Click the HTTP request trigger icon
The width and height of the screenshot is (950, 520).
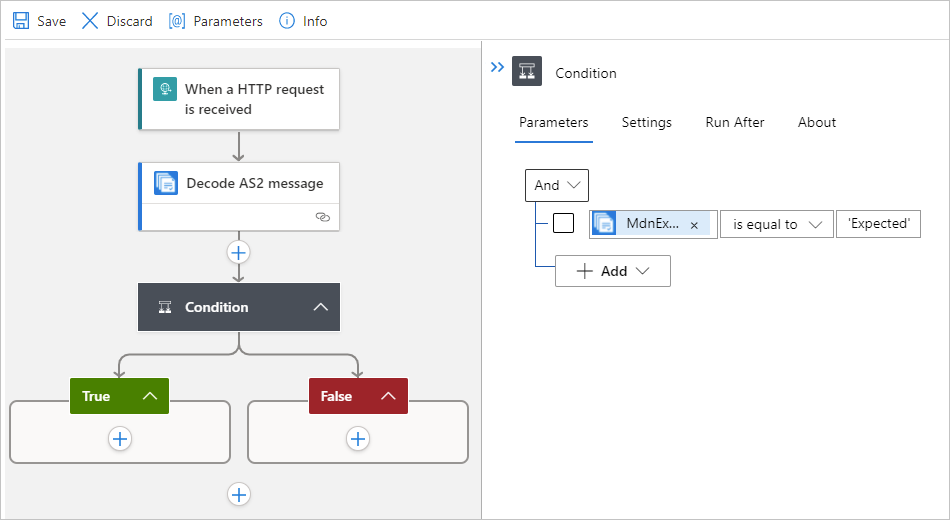(164, 90)
